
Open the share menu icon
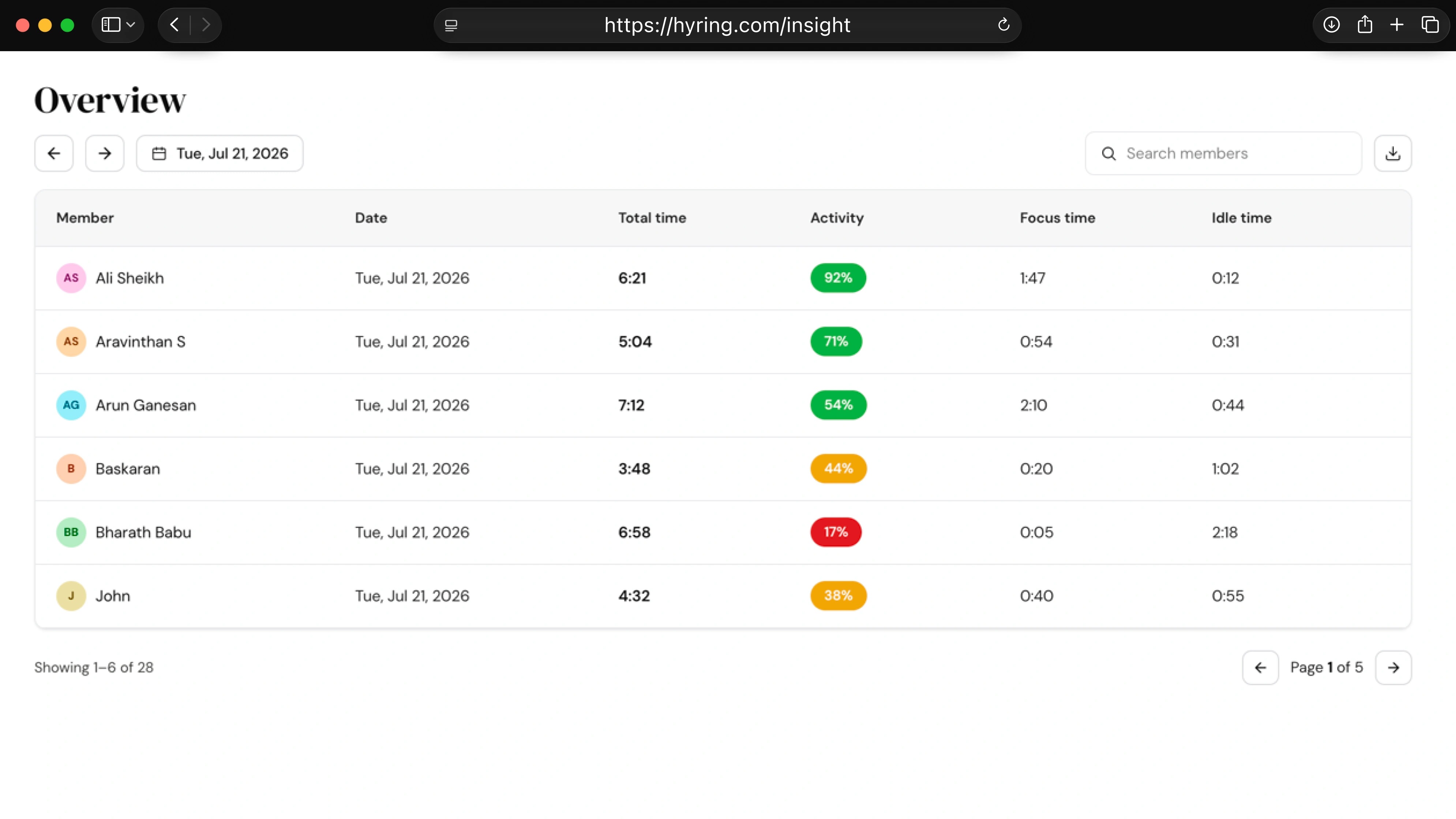click(1365, 25)
